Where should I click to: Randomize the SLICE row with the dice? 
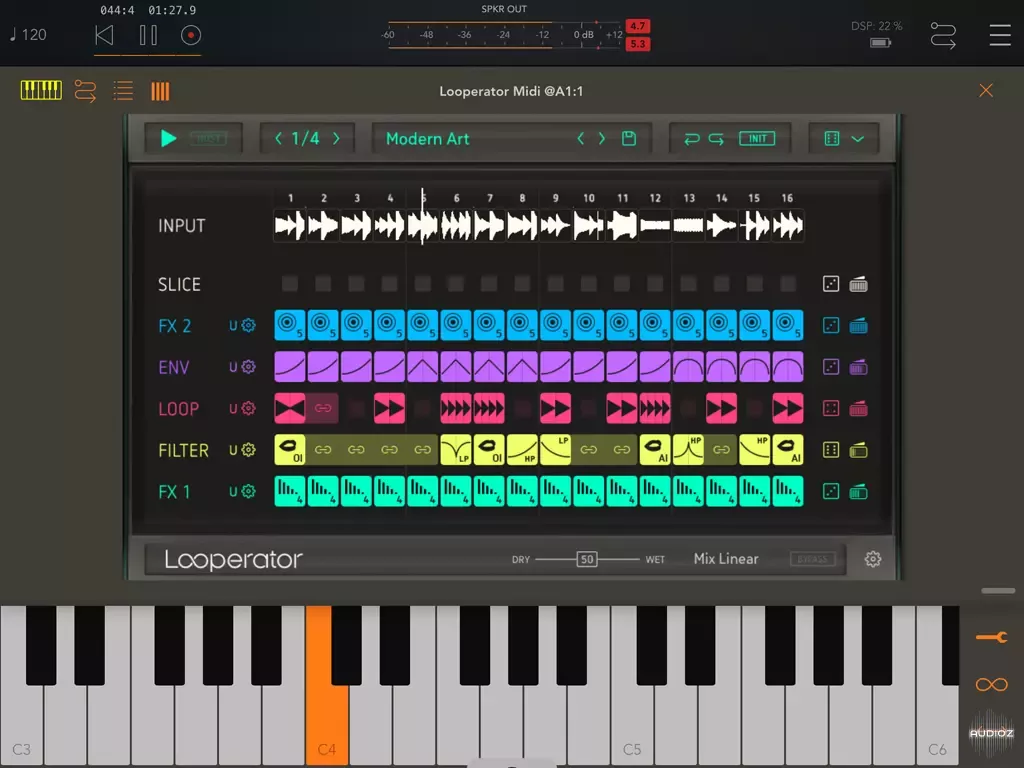[831, 284]
